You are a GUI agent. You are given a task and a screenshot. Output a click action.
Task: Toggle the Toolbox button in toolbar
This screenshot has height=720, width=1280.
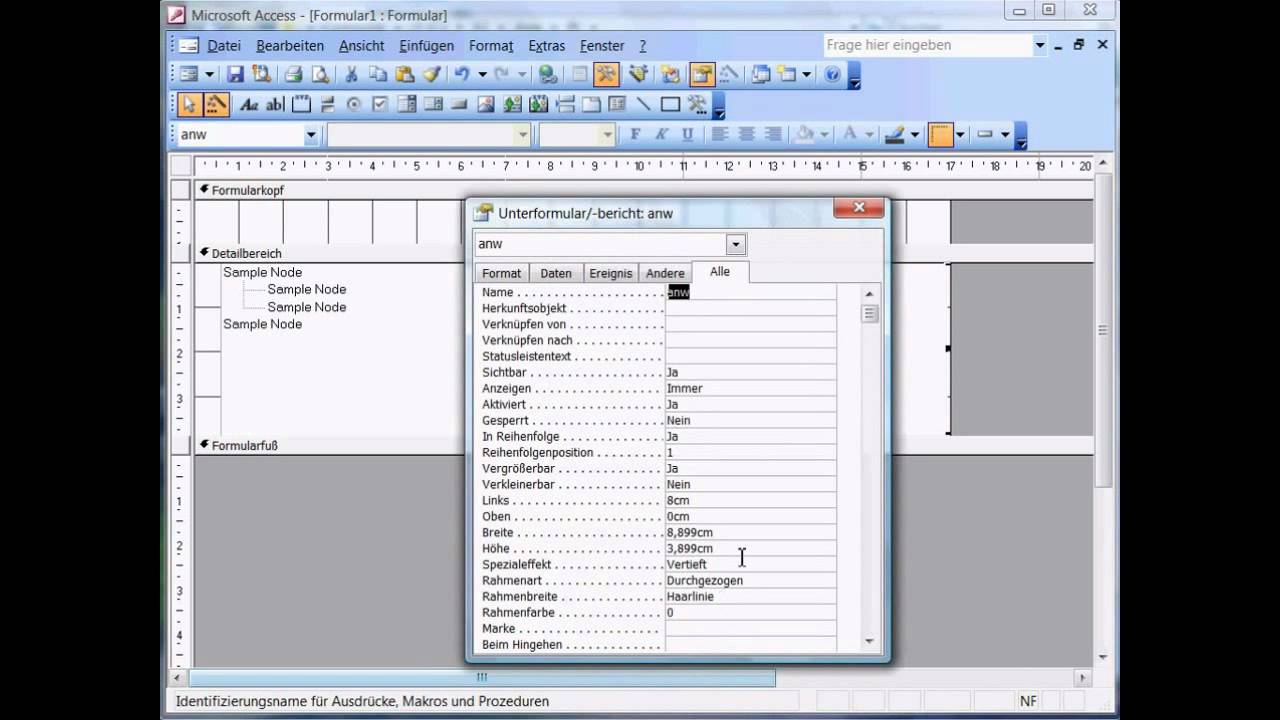(606, 74)
